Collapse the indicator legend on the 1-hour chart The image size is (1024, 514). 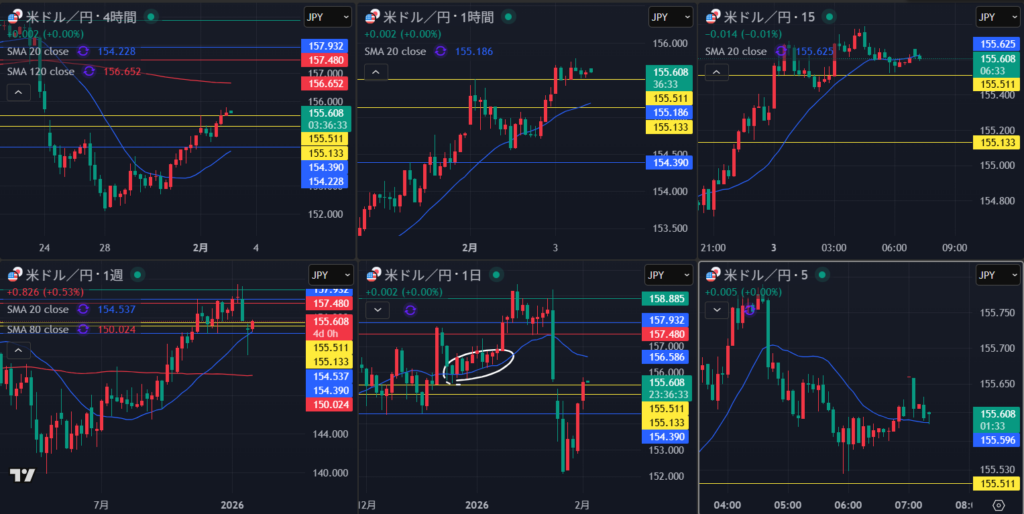click(376, 72)
